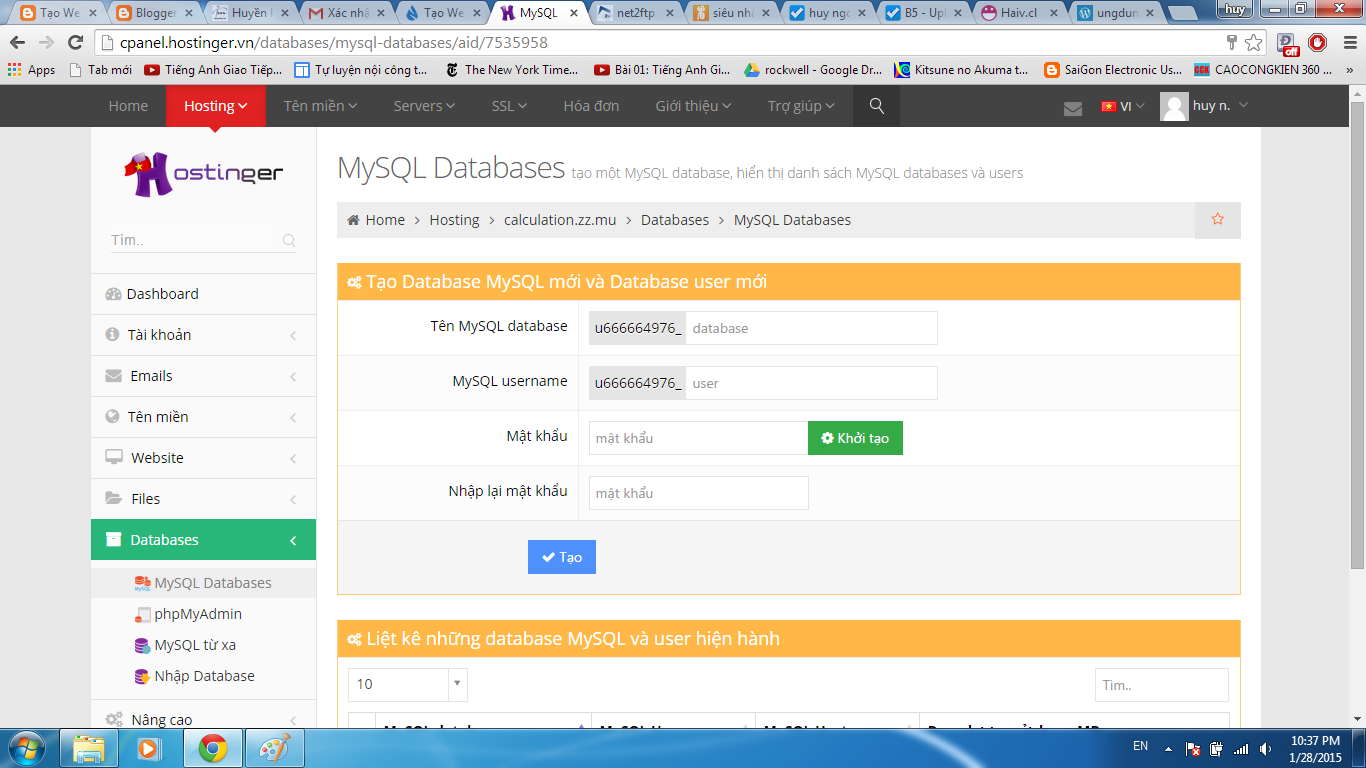
Task: Click the Home icon in the breadcrumb
Action: (x=353, y=220)
